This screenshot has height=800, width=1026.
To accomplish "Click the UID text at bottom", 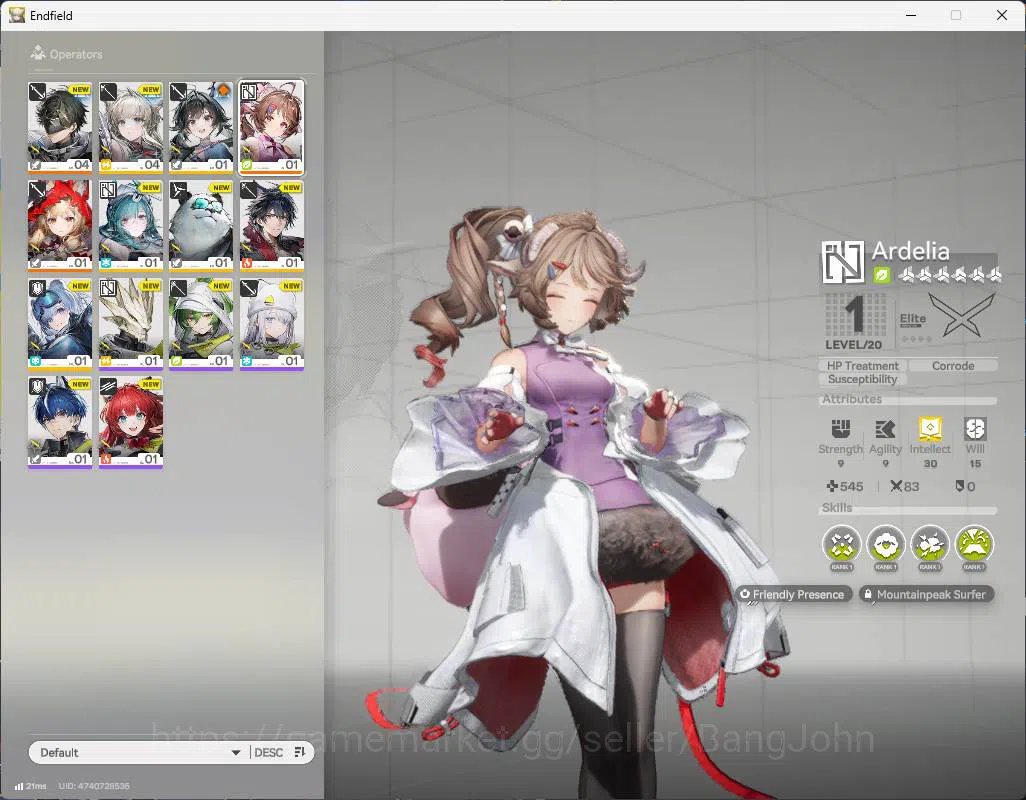I will (x=94, y=786).
